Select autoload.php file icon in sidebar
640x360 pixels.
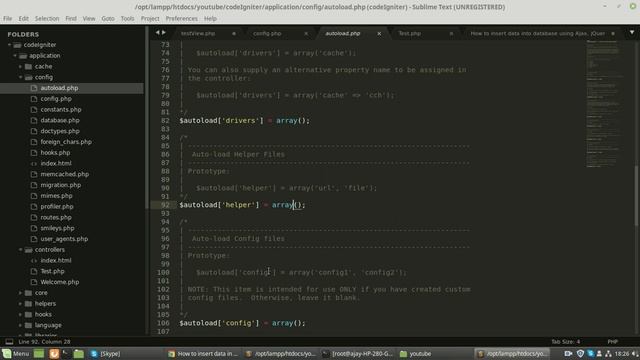tap(34, 88)
